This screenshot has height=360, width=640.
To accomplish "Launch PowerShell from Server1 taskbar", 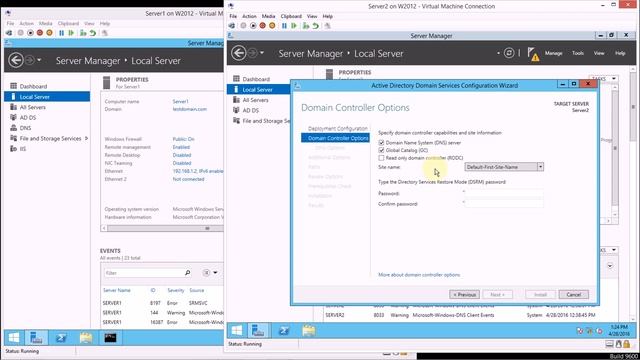I will tap(61, 338).
